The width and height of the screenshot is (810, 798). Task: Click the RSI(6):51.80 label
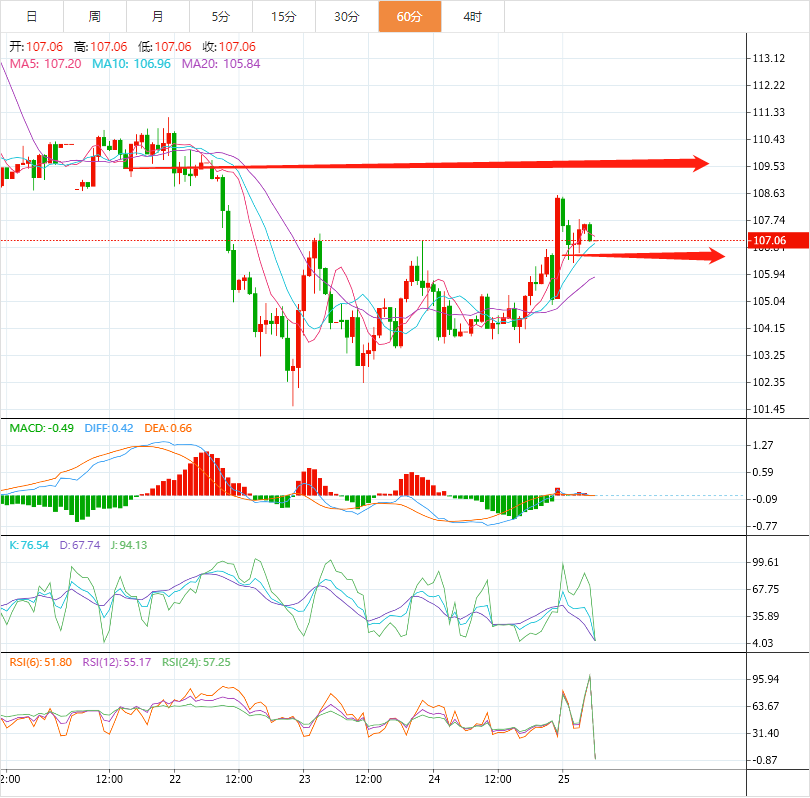41,662
